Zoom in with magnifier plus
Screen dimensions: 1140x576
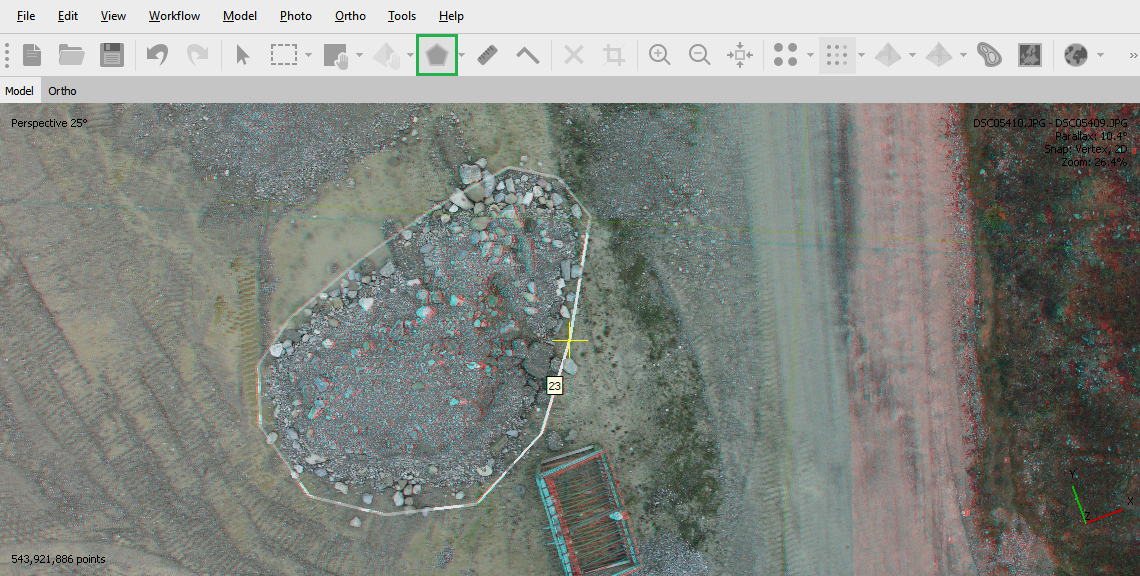coord(659,55)
